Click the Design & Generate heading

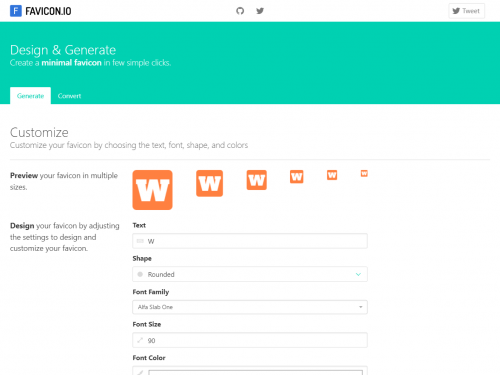(63, 50)
